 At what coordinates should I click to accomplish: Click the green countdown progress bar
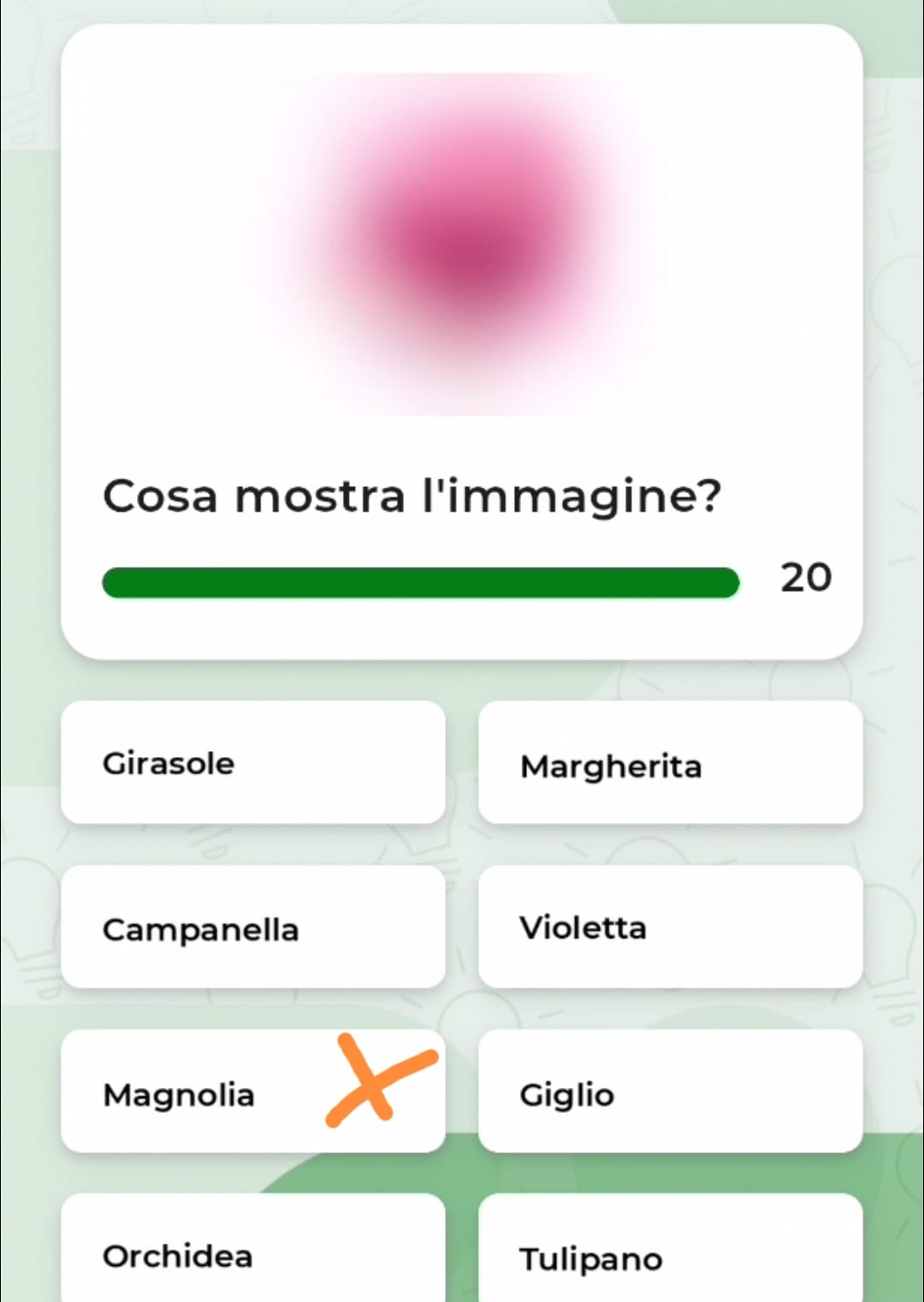tap(420, 583)
